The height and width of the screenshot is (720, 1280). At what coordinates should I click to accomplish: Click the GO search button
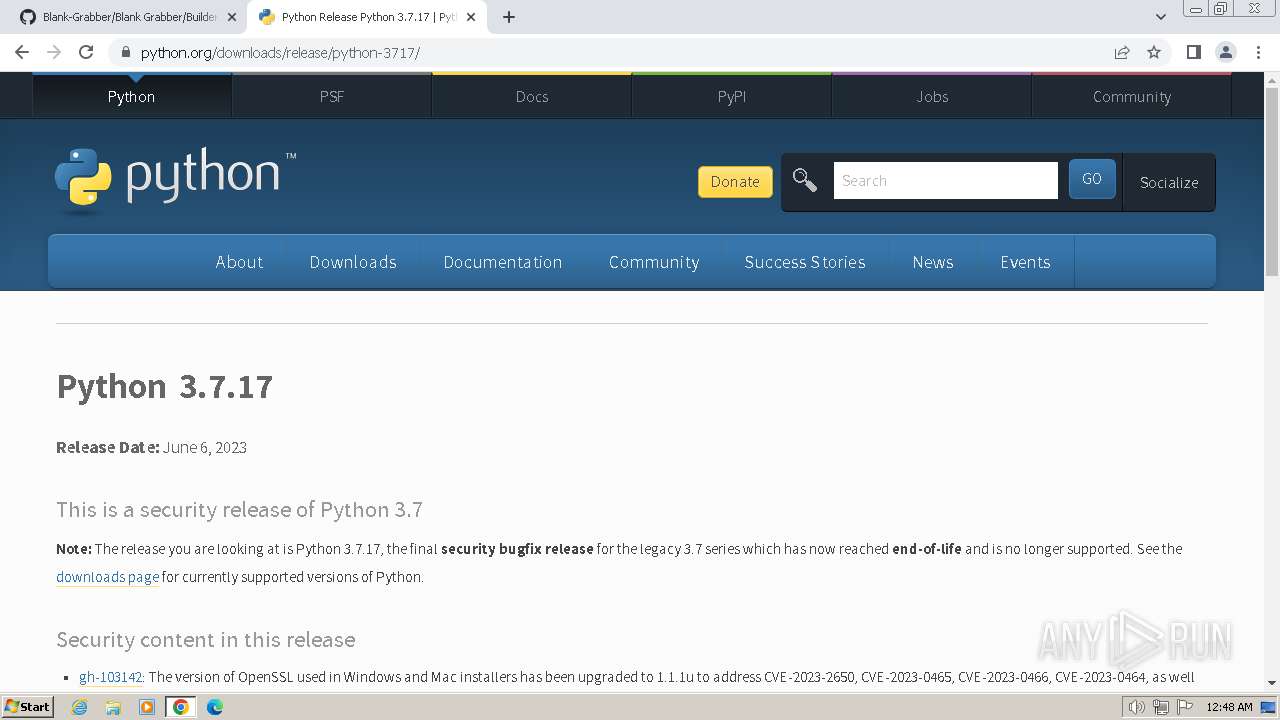click(1092, 179)
